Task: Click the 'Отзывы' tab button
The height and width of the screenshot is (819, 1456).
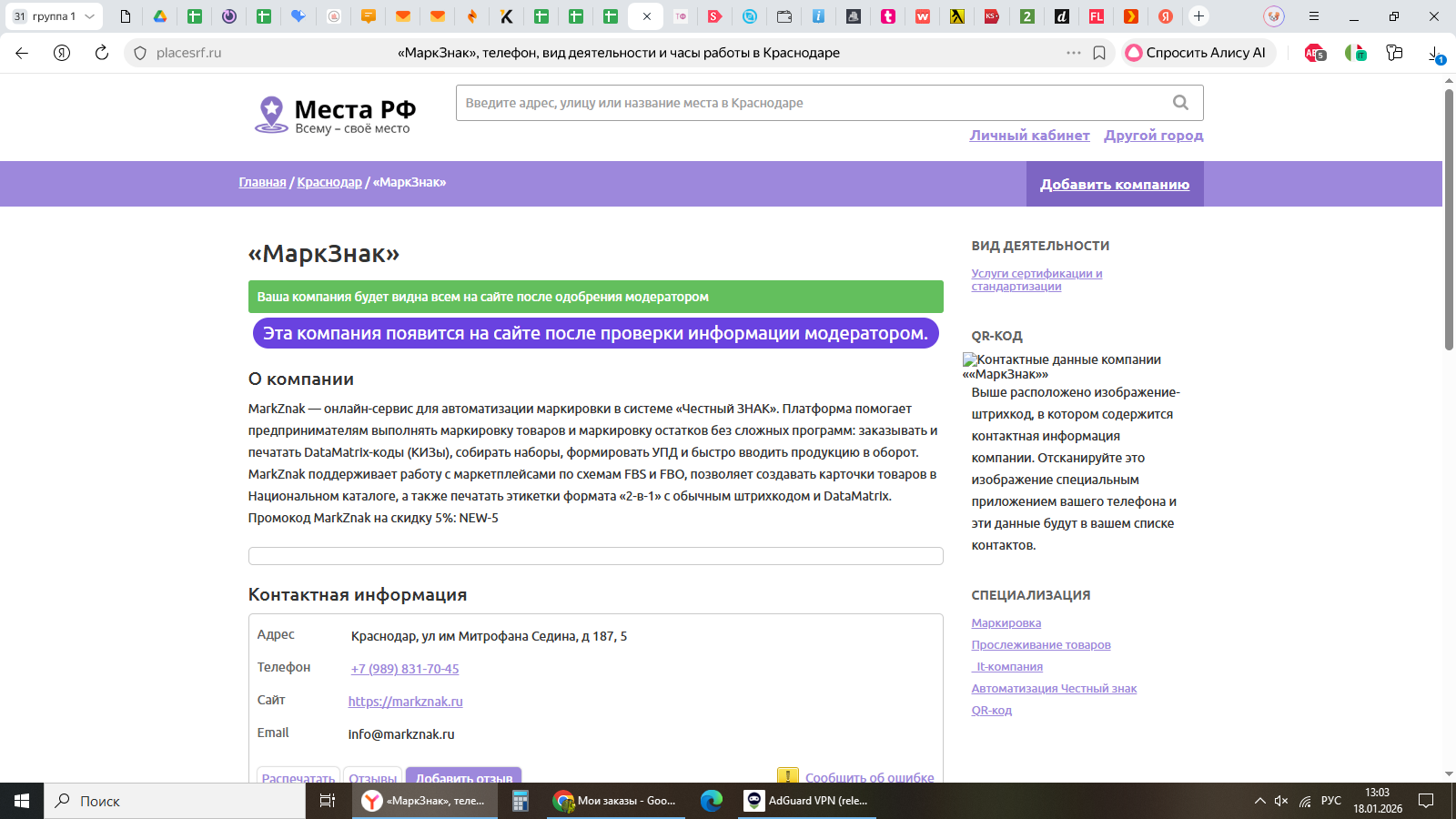Action: pyautogui.click(x=373, y=776)
